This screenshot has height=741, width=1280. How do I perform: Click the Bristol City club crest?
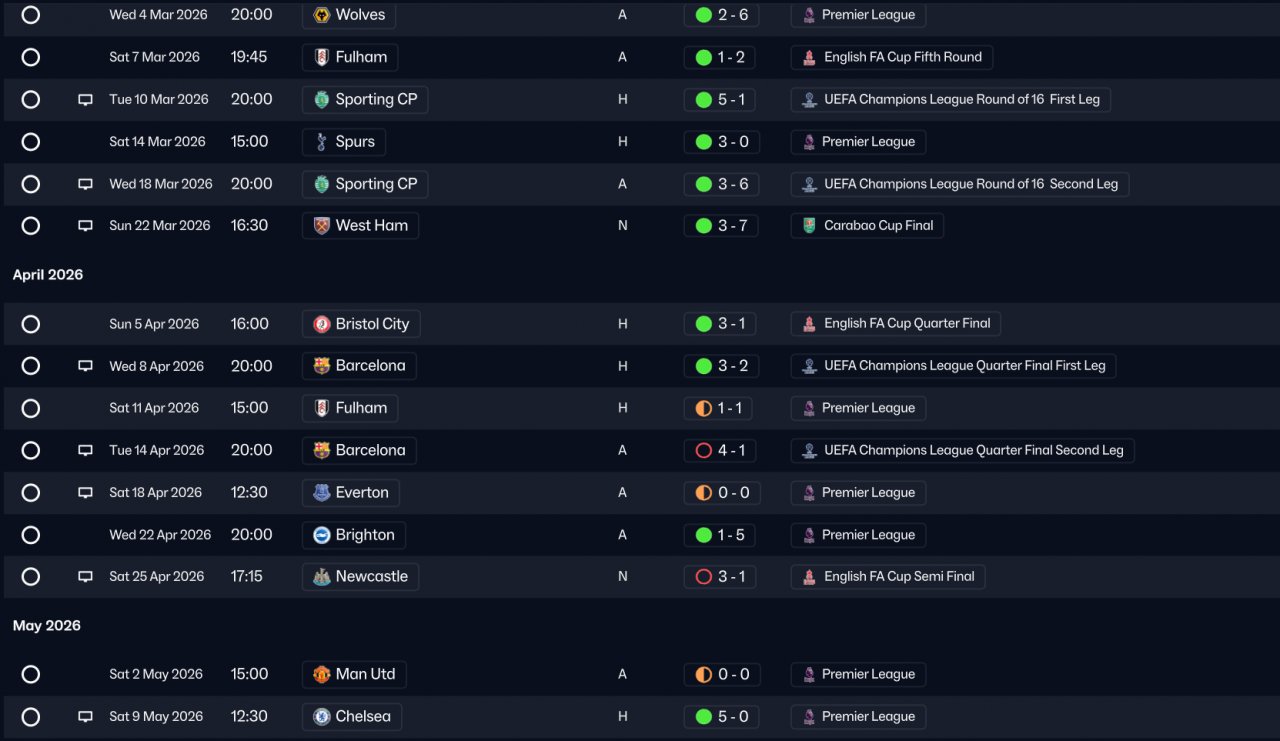point(322,324)
